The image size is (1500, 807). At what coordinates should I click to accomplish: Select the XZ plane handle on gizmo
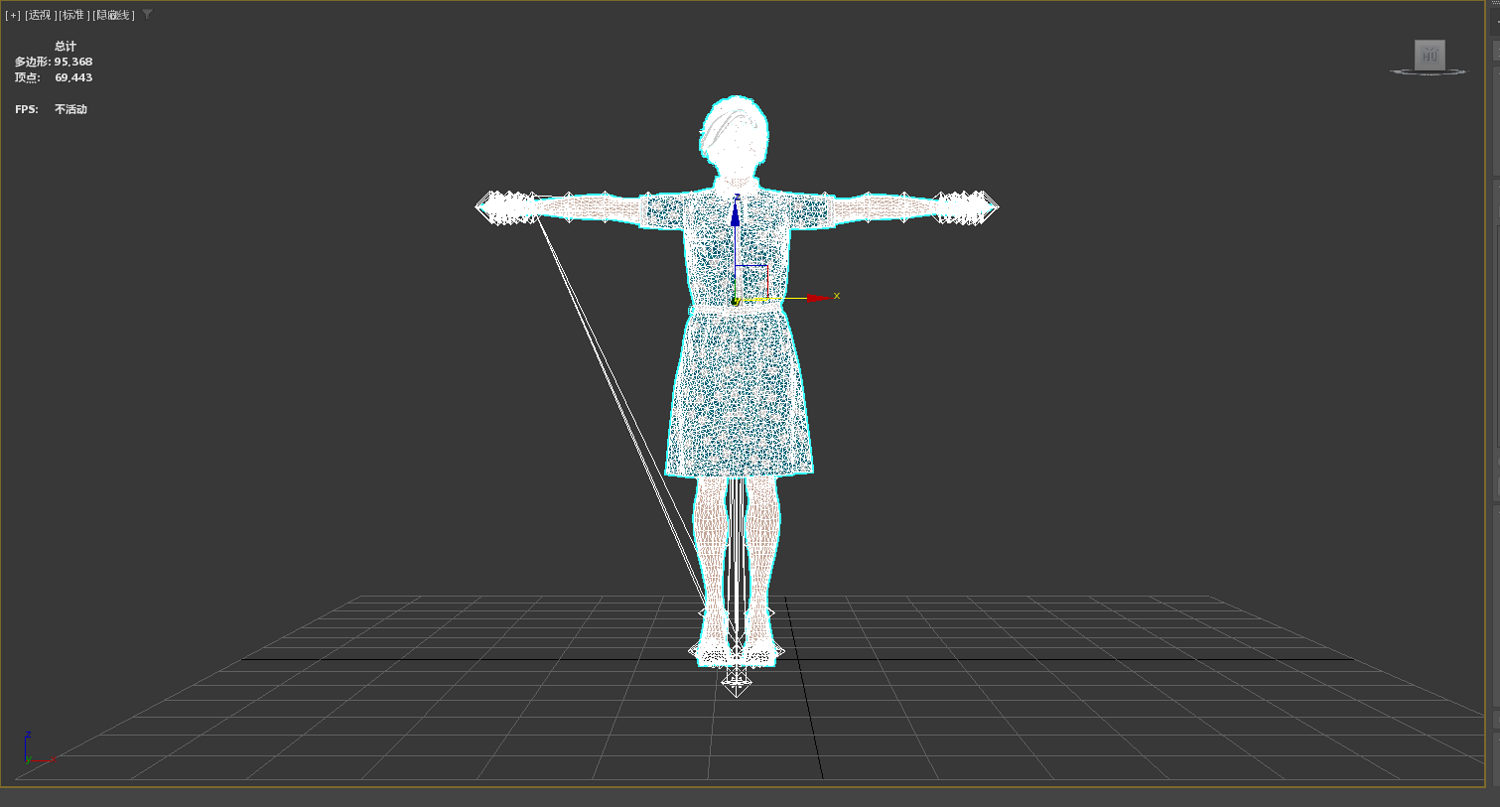click(752, 281)
